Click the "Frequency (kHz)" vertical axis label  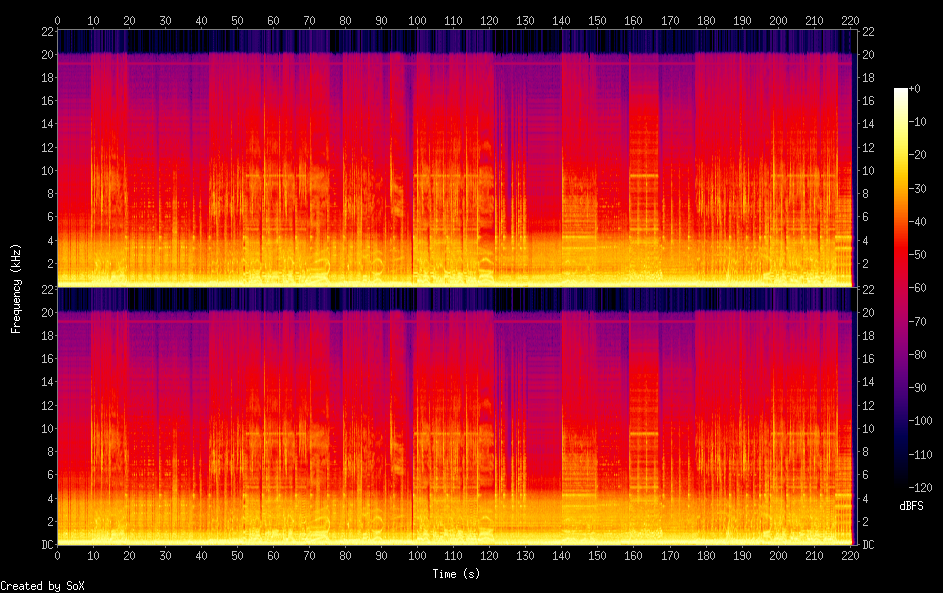[16, 287]
